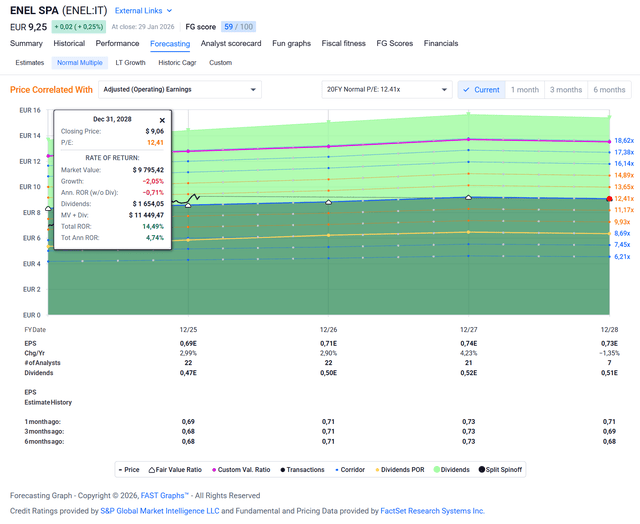Select the 18,62x multiple label
Image resolution: width=640 pixels, height=524 pixels.
click(624, 141)
